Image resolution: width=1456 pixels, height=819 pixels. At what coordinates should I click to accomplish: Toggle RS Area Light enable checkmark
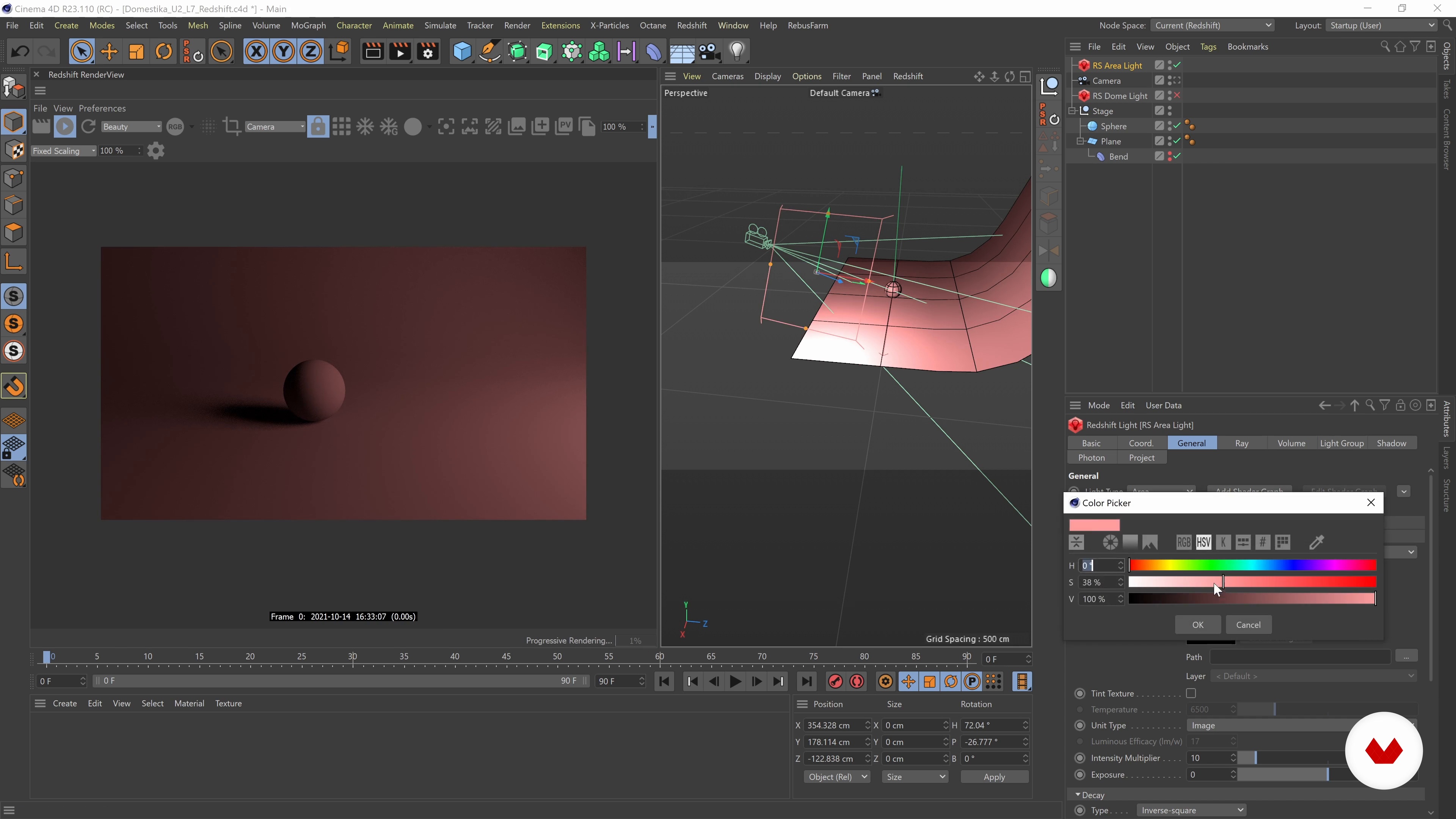(1177, 65)
